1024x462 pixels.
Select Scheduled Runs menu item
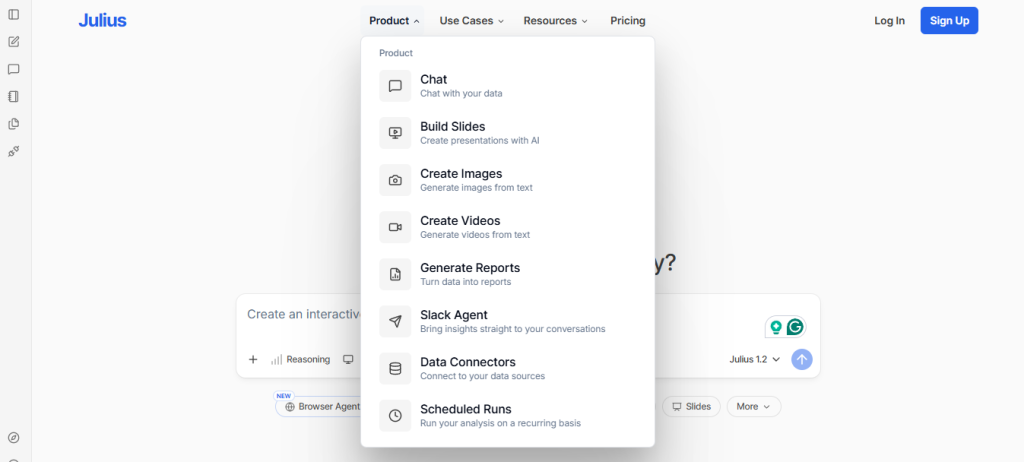click(507, 415)
